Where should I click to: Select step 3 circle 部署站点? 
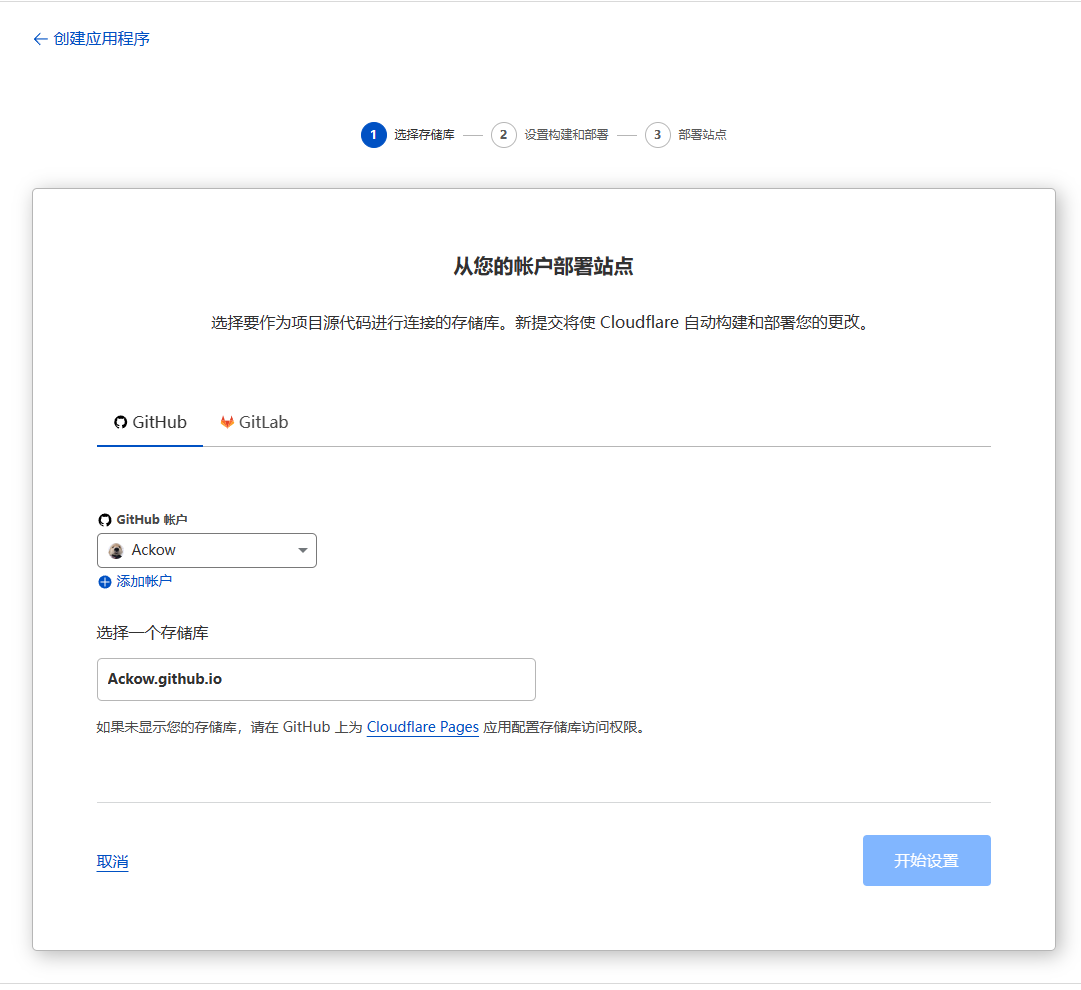[x=657, y=134]
